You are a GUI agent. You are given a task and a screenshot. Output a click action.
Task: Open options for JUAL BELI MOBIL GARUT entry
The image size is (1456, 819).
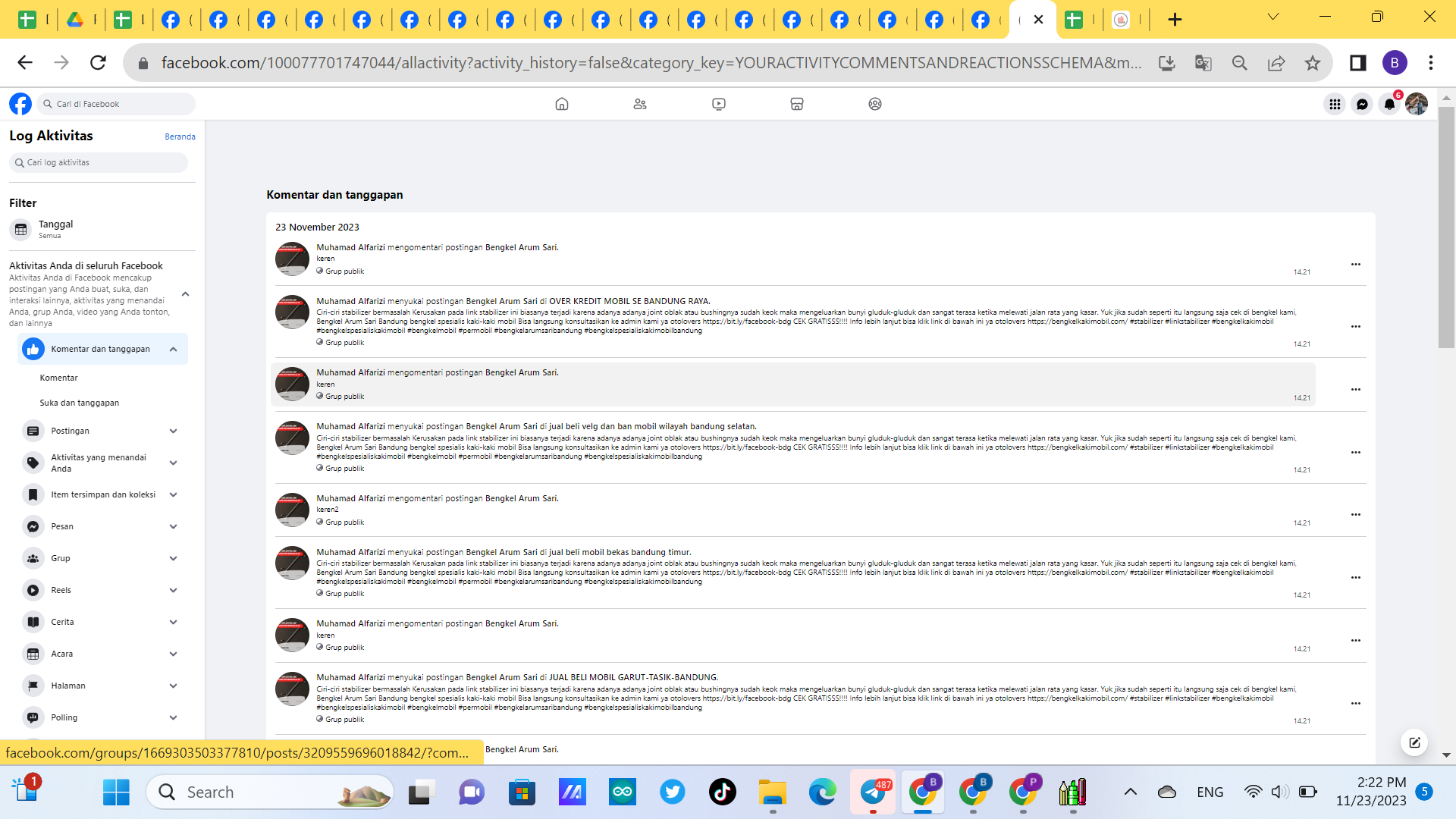point(1356,704)
